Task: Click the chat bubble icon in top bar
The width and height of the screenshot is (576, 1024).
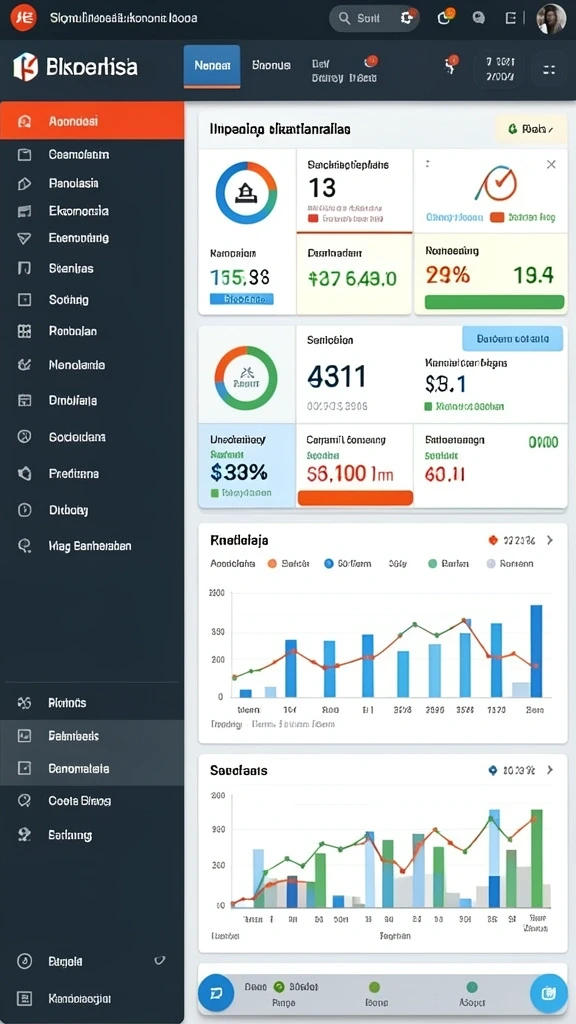Action: [x=479, y=18]
